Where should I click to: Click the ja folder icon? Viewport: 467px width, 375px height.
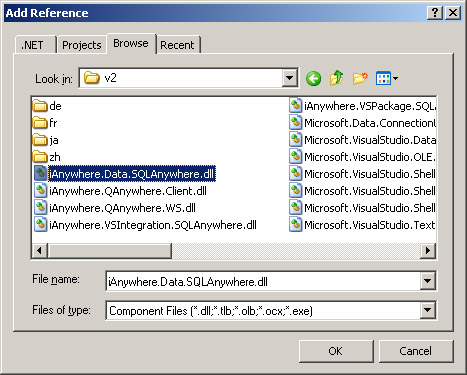click(x=40, y=140)
